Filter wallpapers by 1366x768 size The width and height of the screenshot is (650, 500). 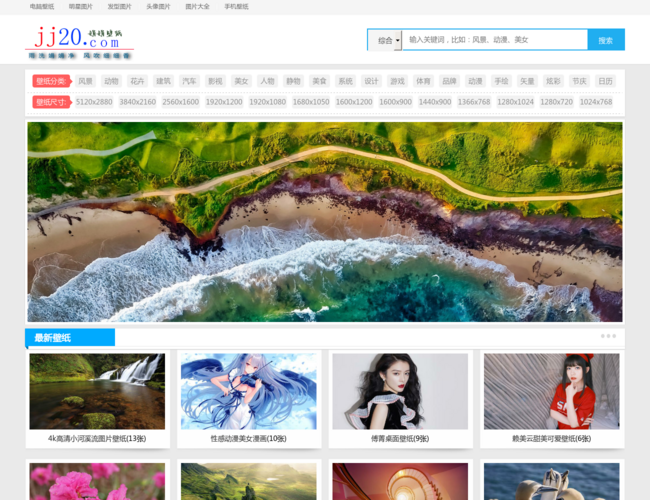[x=474, y=102]
